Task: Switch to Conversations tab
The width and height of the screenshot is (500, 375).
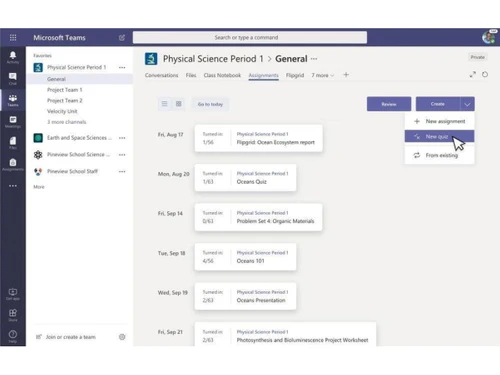Action: click(x=161, y=75)
